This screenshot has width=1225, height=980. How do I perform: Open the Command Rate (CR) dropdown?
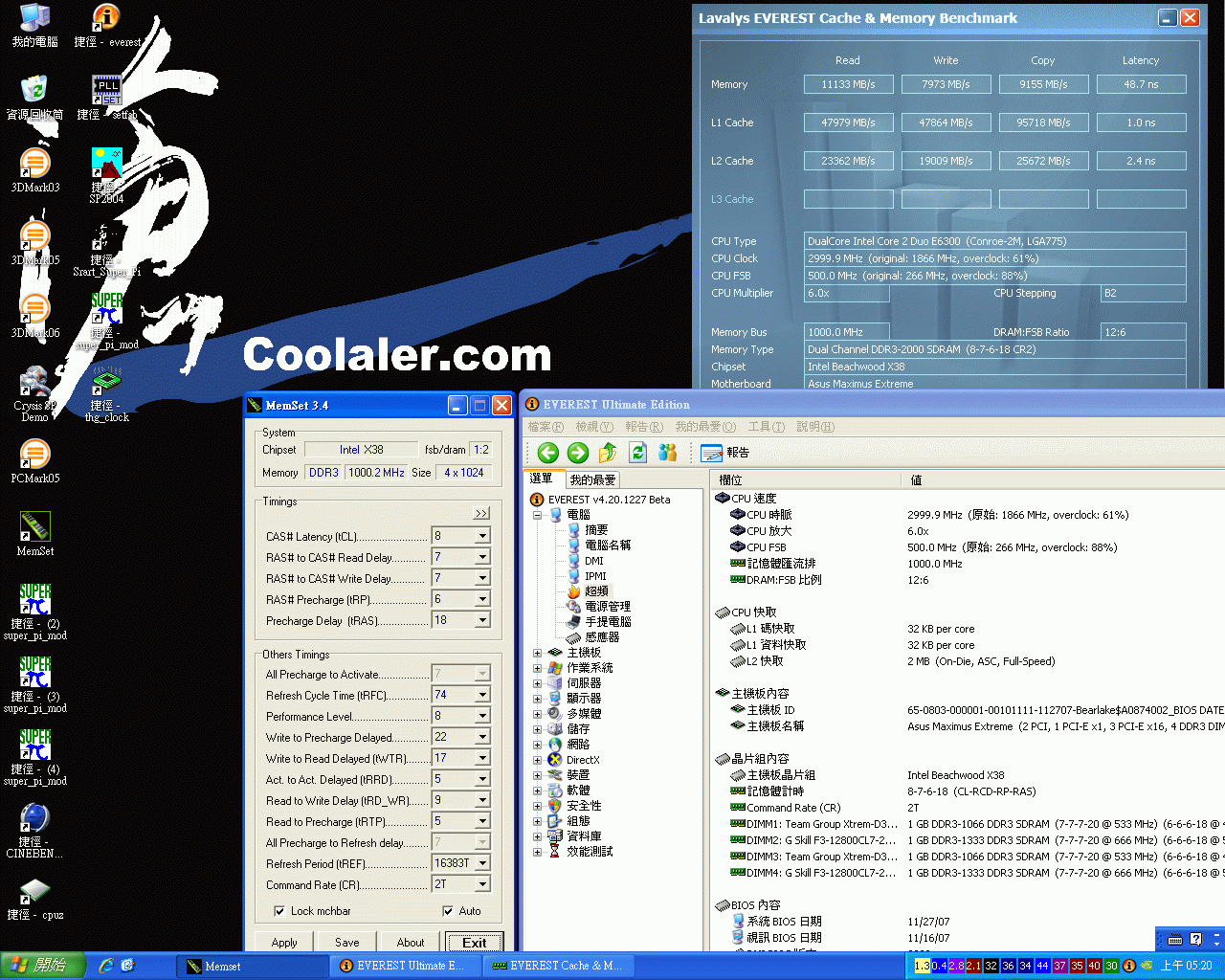tap(482, 884)
